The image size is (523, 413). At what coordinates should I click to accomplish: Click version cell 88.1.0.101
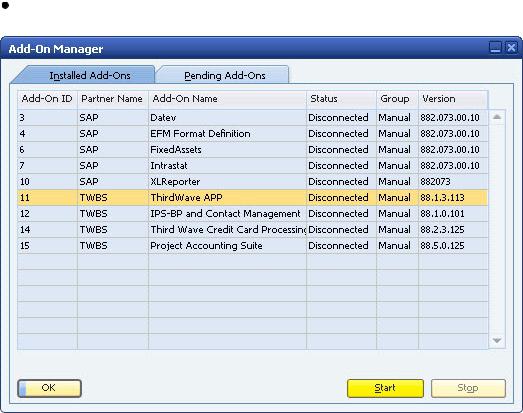453,214
